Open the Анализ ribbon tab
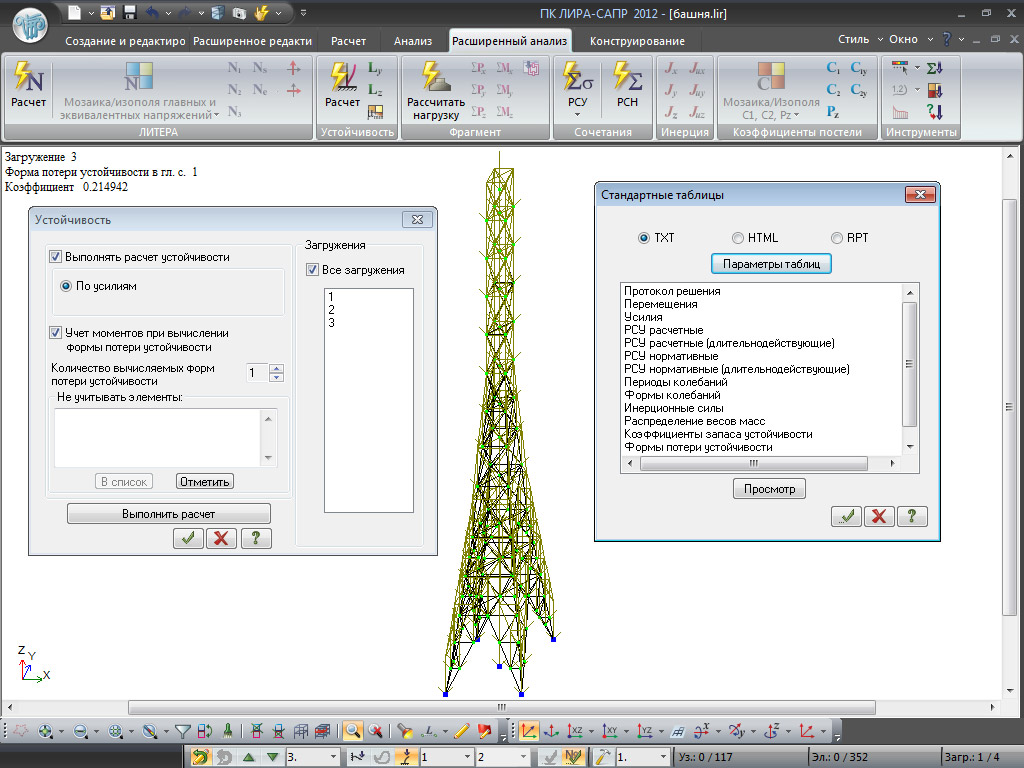 (x=412, y=41)
